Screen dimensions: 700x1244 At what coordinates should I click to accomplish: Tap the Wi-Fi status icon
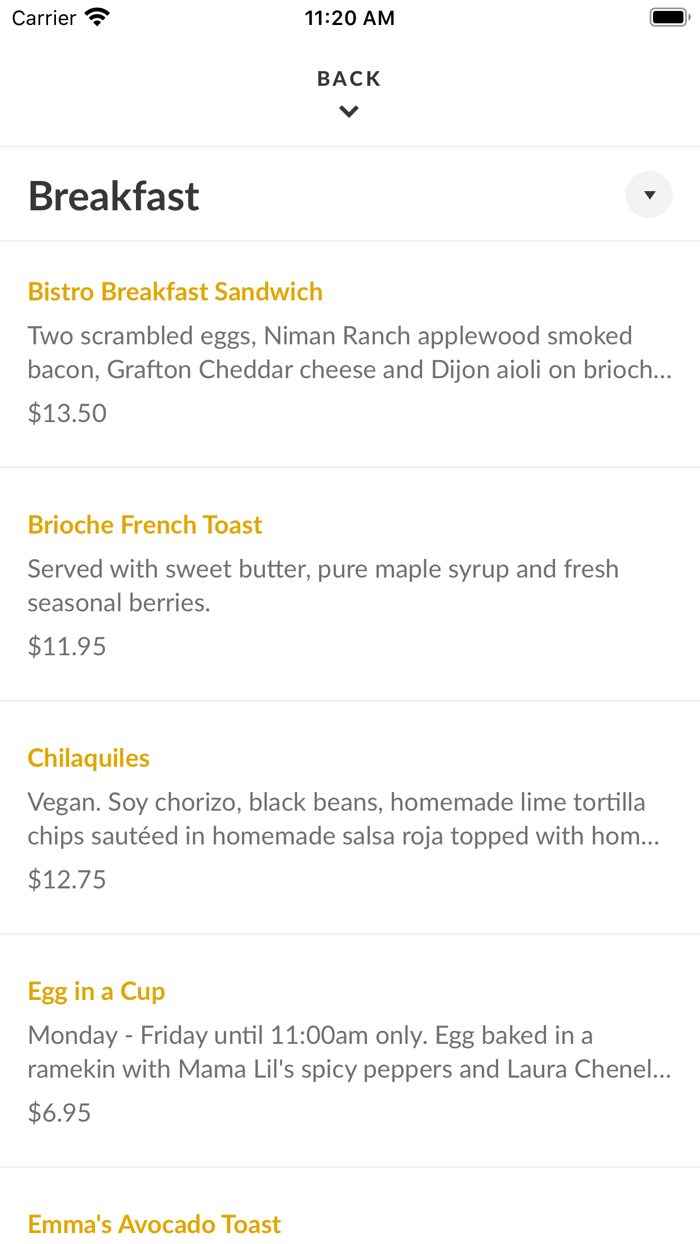(x=97, y=17)
